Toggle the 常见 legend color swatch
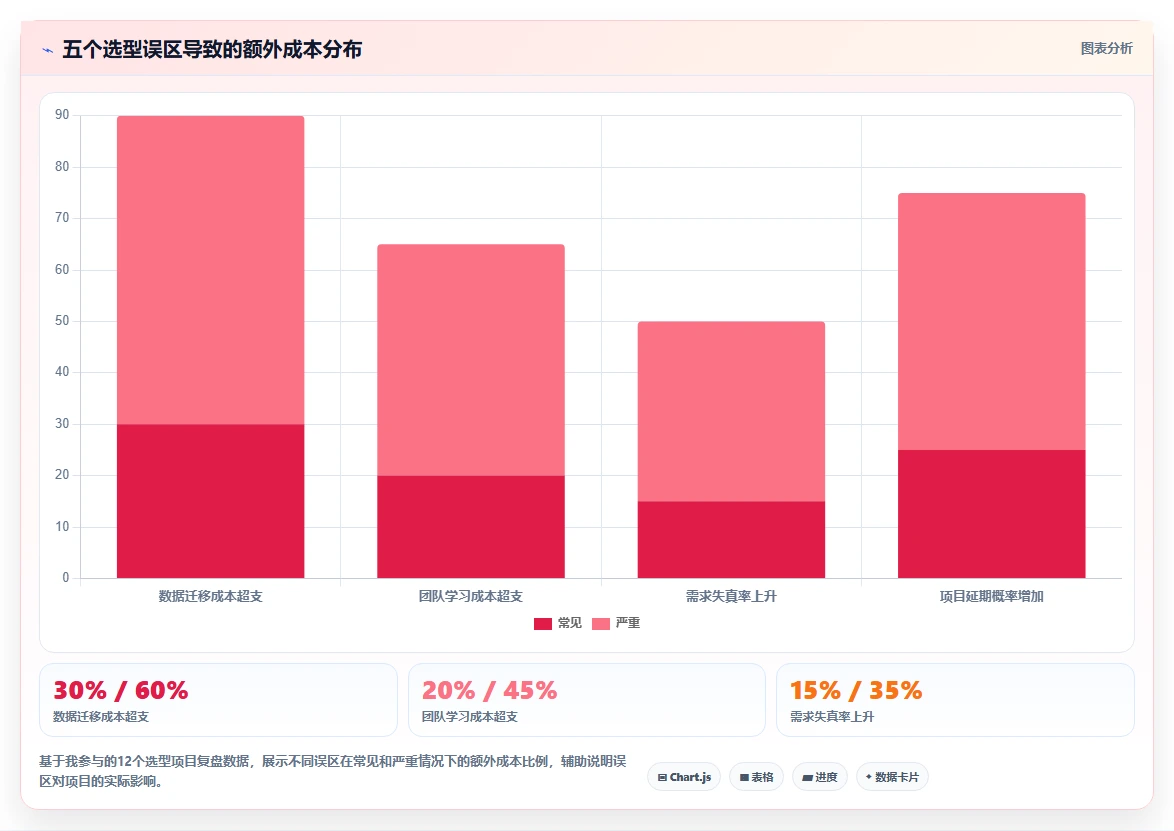1174x831 pixels. click(543, 624)
